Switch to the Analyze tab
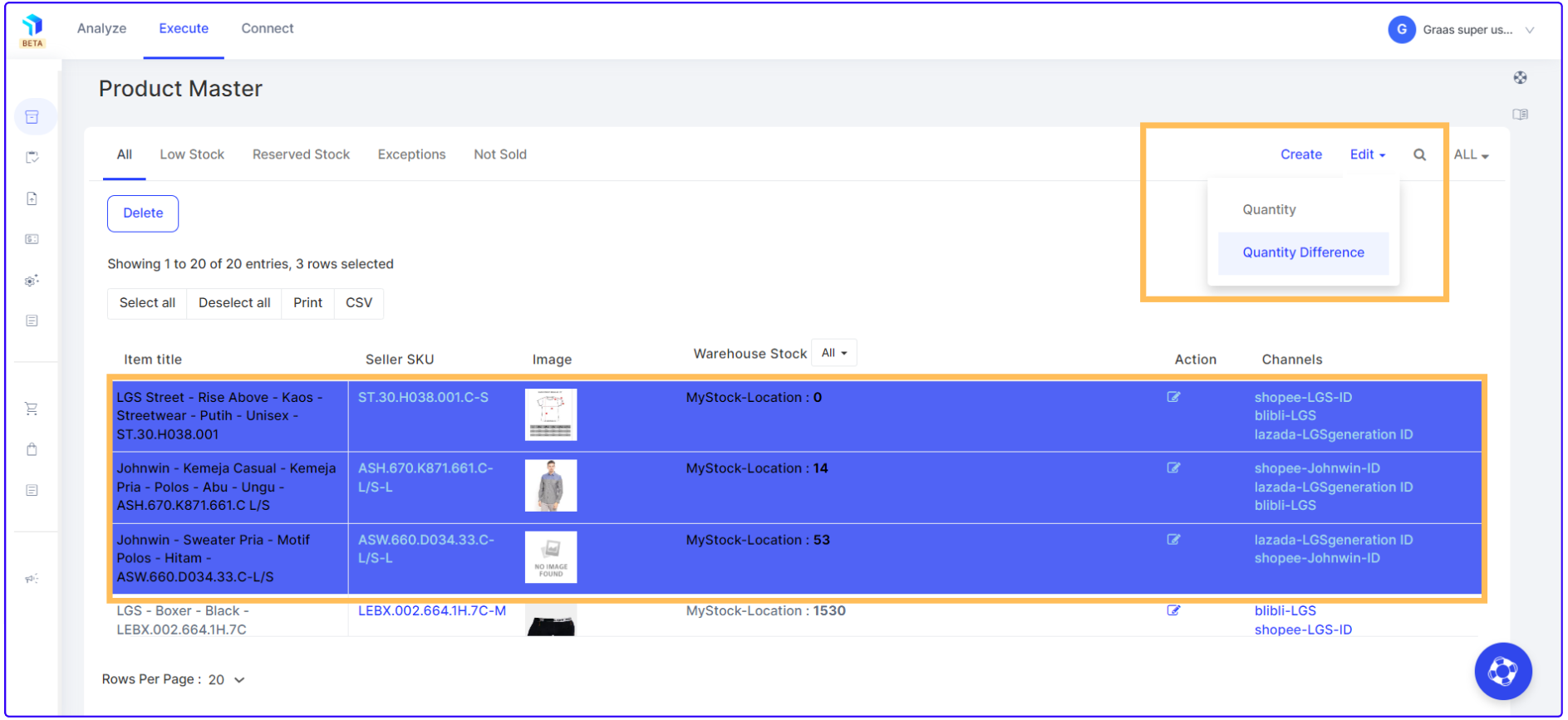 [x=101, y=28]
